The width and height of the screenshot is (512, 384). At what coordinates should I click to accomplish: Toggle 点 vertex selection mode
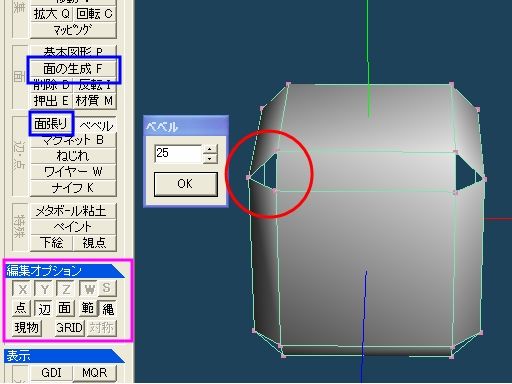[x=22, y=308]
